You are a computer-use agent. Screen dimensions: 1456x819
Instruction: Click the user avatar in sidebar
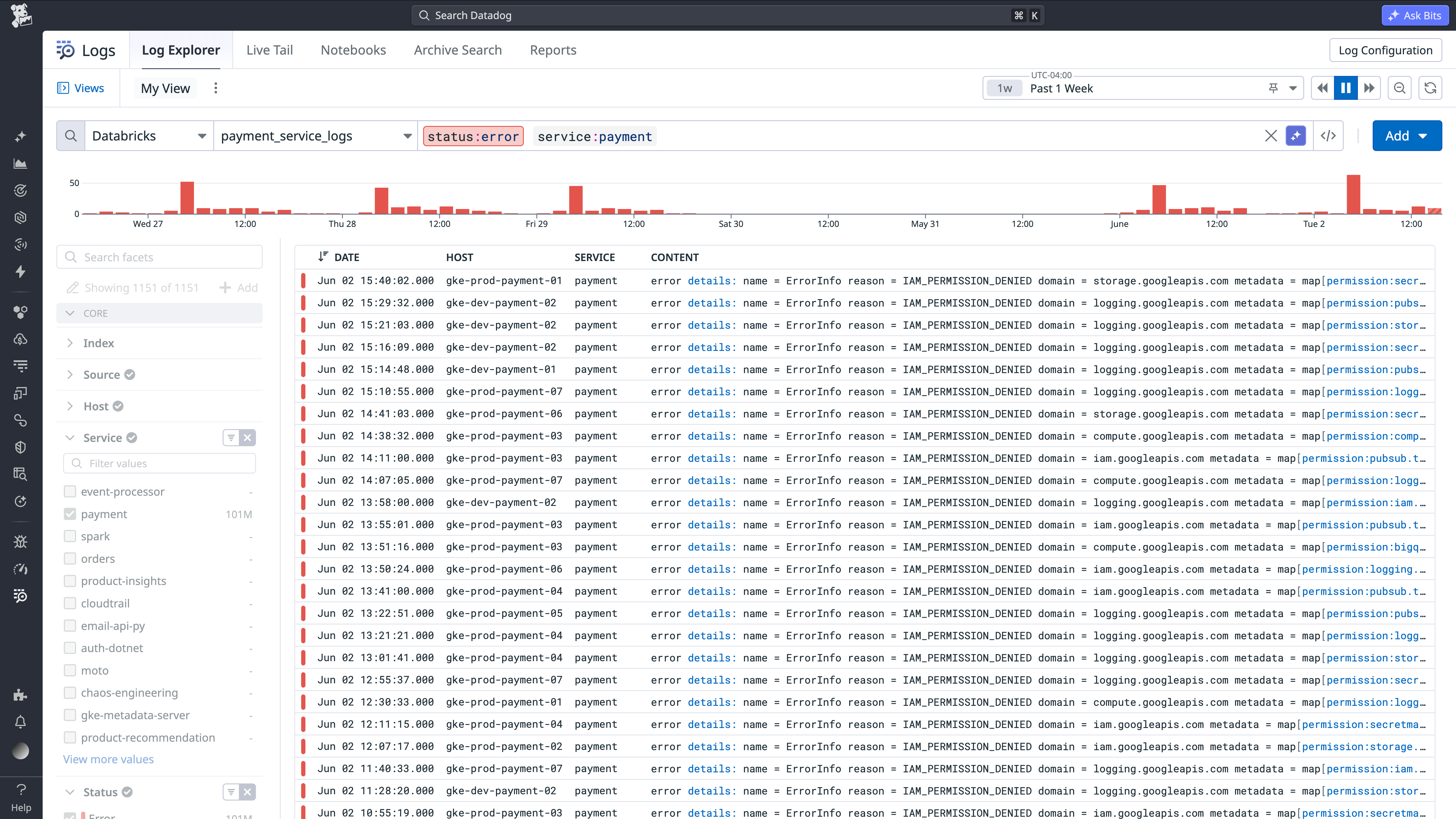(20, 751)
